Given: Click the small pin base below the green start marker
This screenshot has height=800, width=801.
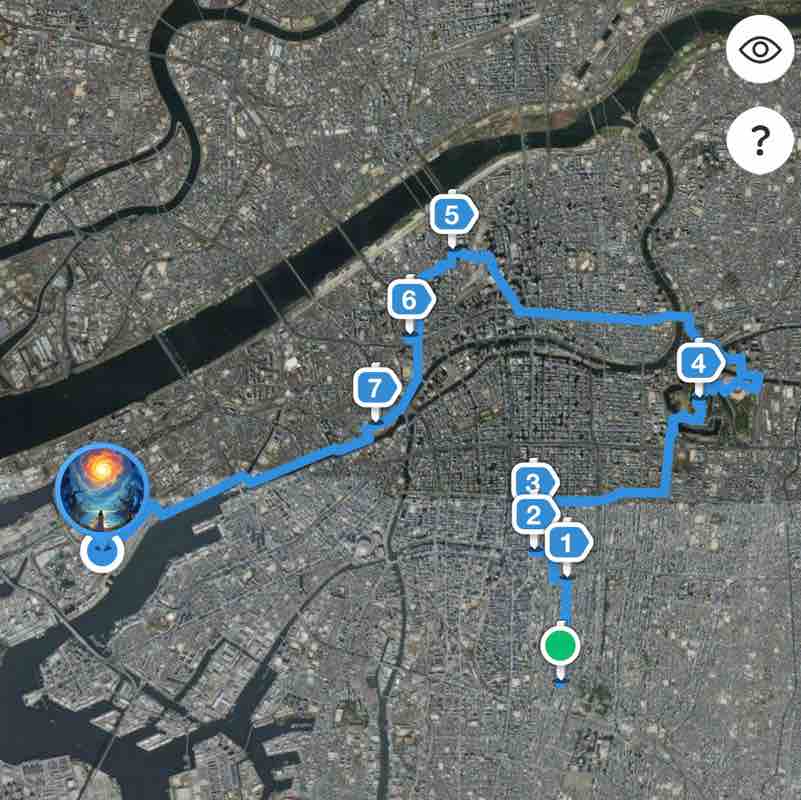Looking at the screenshot, I should 560,681.
